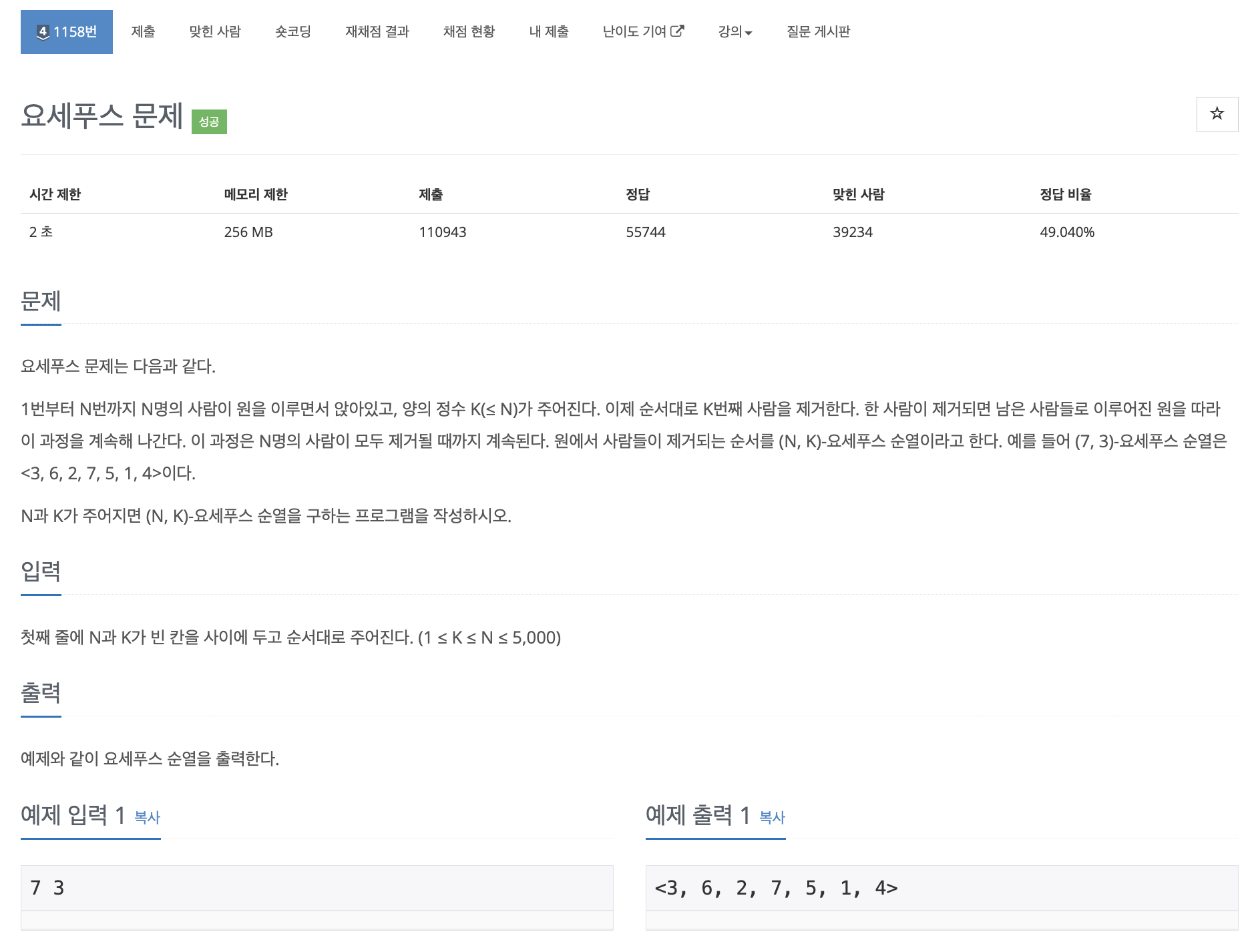
Task: Select the 1158번 problem tab
Action: tap(67, 31)
